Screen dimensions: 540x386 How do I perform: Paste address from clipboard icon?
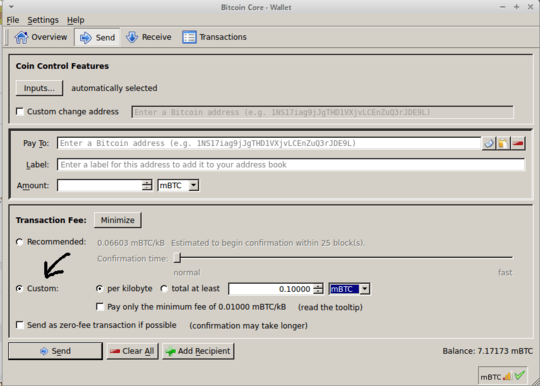(503, 143)
